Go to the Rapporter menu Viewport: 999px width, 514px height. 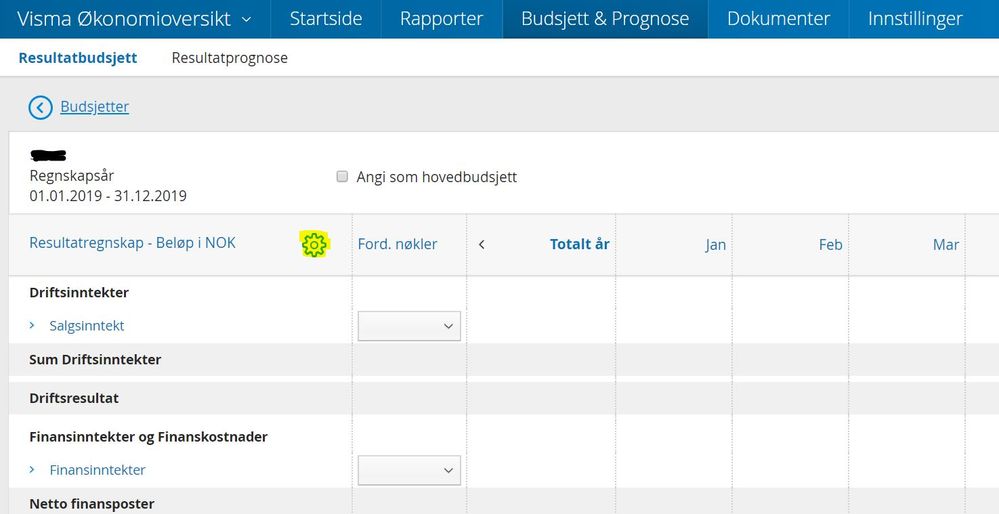click(442, 19)
